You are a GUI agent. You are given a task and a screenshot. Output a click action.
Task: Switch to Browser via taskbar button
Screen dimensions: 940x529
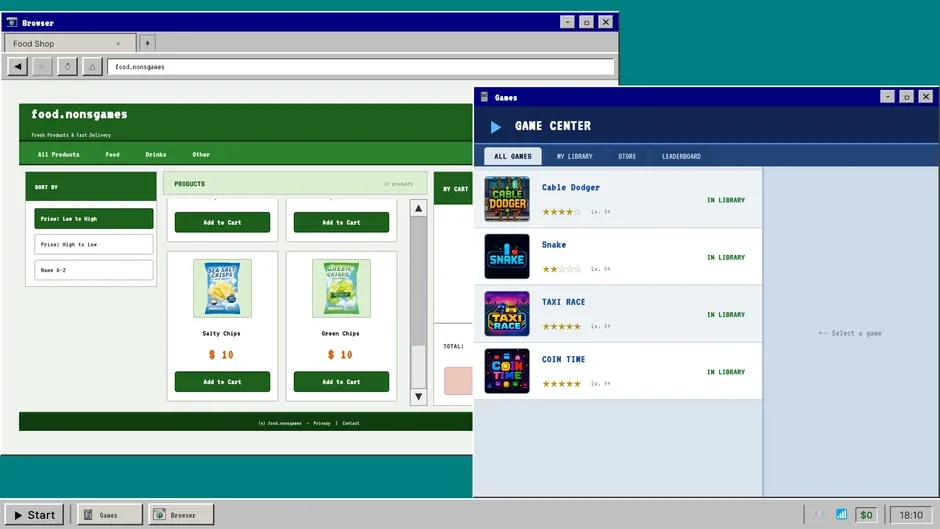click(181, 515)
